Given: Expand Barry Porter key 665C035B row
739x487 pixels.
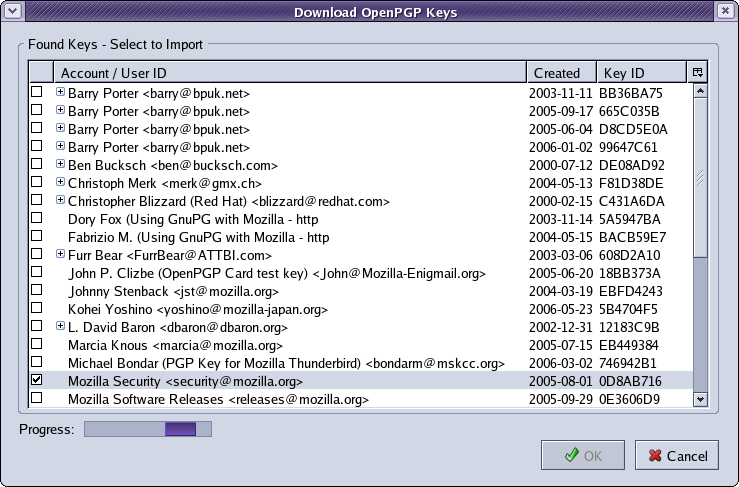Looking at the screenshot, I should [60, 109].
